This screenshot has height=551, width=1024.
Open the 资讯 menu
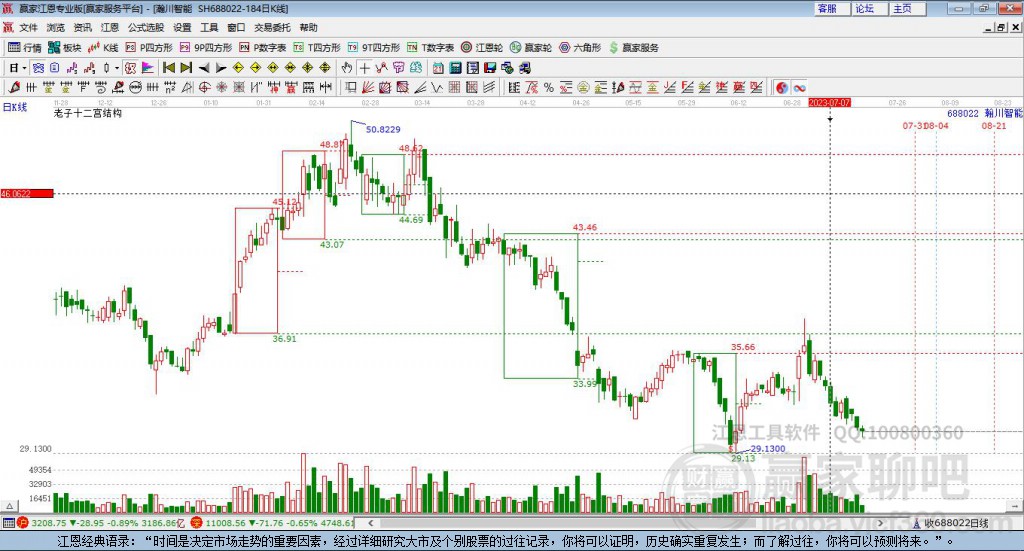click(x=82, y=27)
